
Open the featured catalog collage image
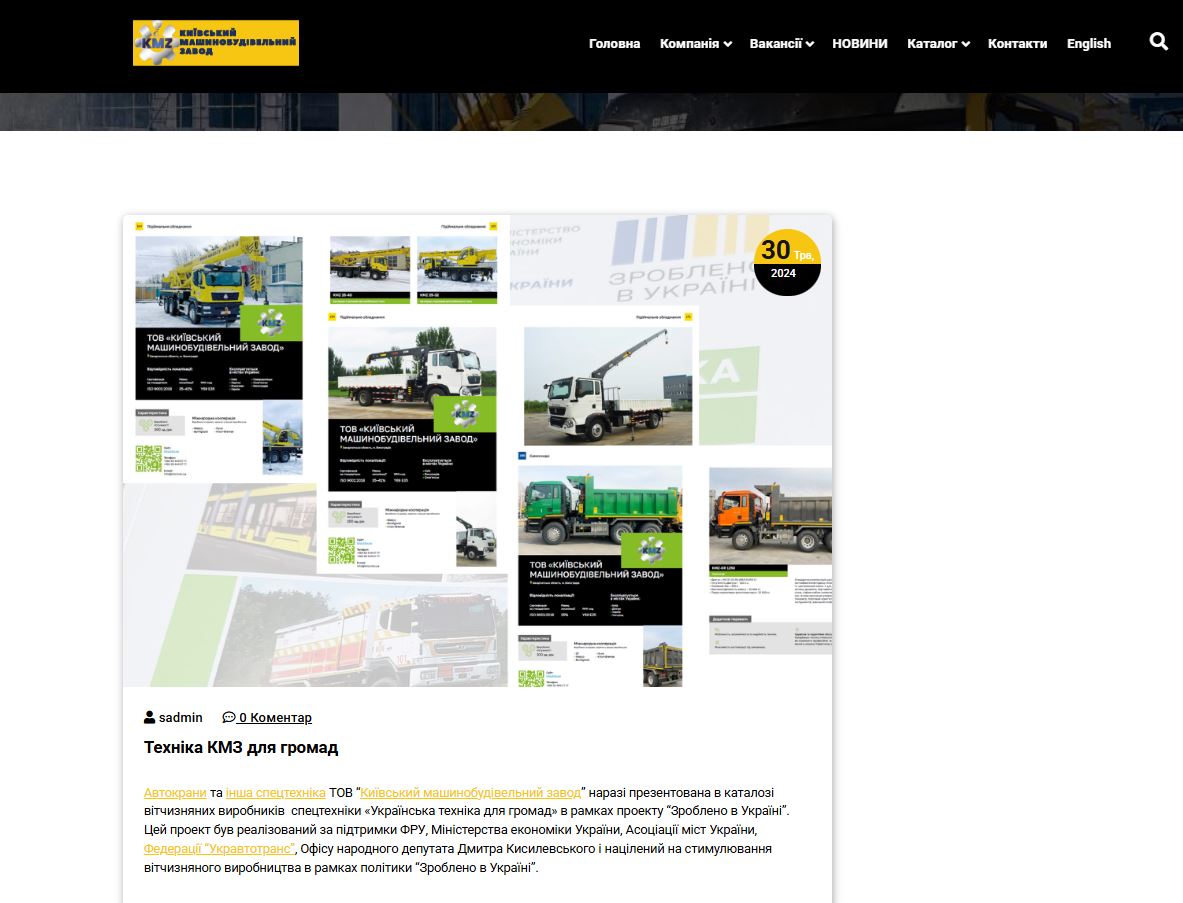(x=478, y=450)
